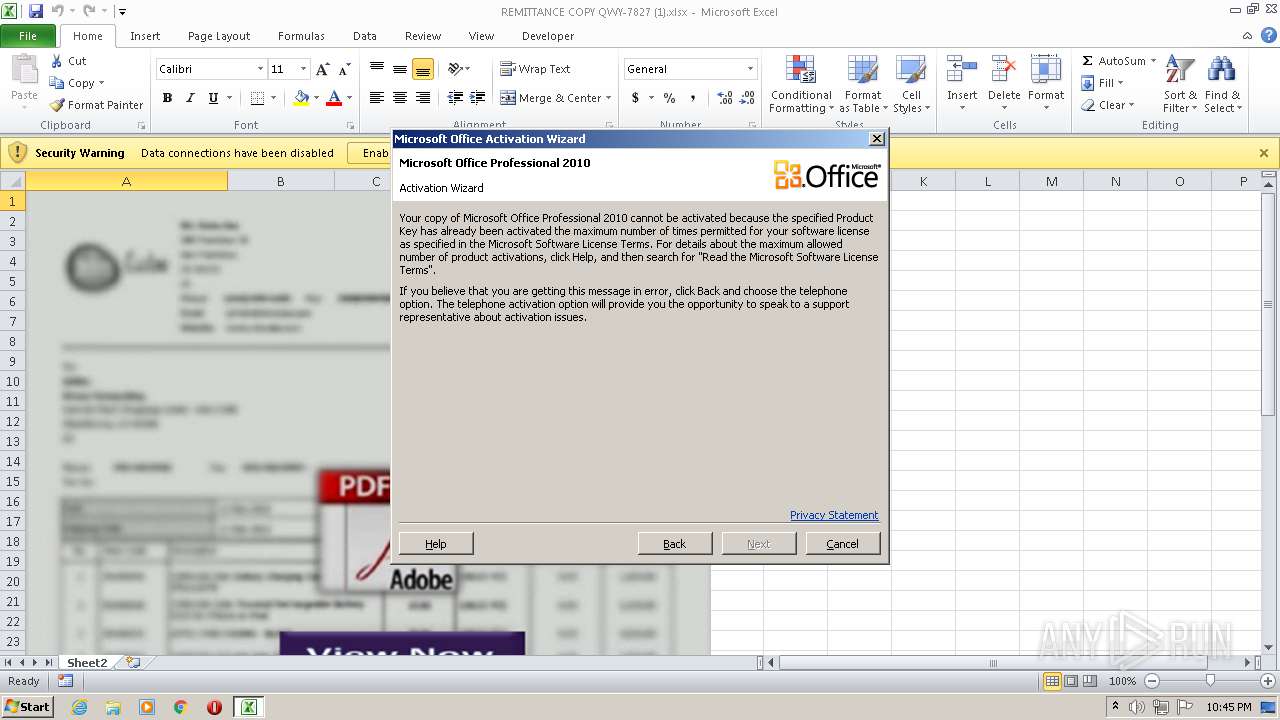
Task: Click the Save icon in Quick Access Toolbar
Action: click(36, 11)
